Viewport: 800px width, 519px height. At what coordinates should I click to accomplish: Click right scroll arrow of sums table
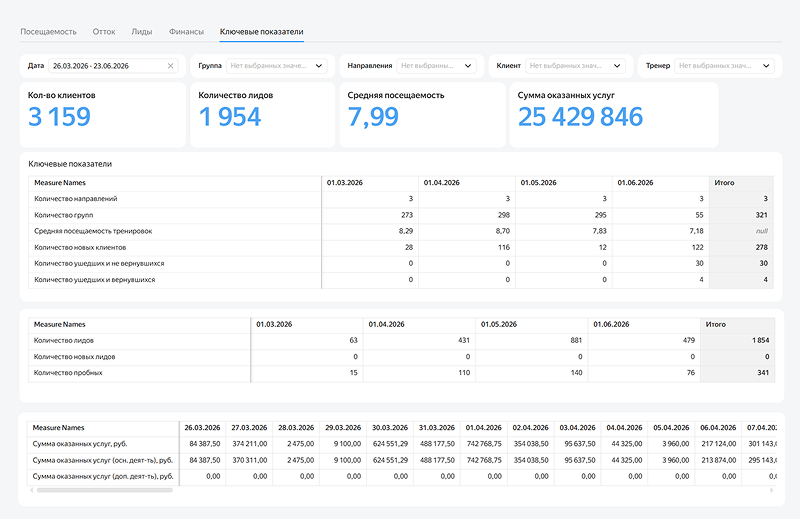771,490
